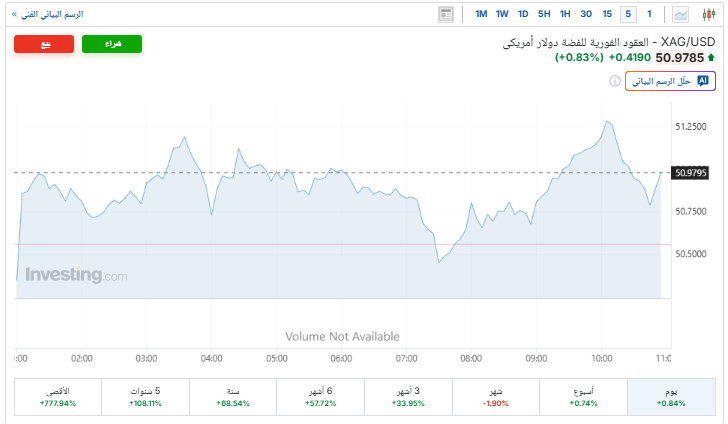This screenshot has height=424, width=728.
Task: Set chart interval to 5H
Action: pos(544,14)
